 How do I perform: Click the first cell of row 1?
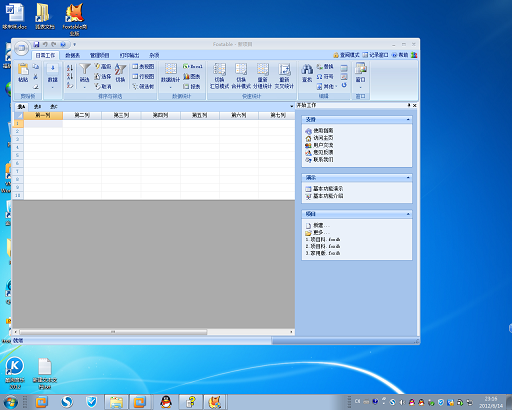click(43, 123)
